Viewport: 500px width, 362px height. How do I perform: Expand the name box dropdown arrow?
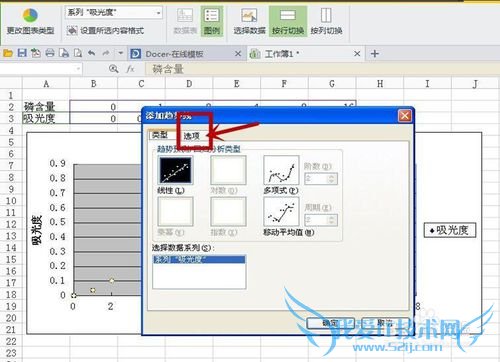click(x=78, y=69)
